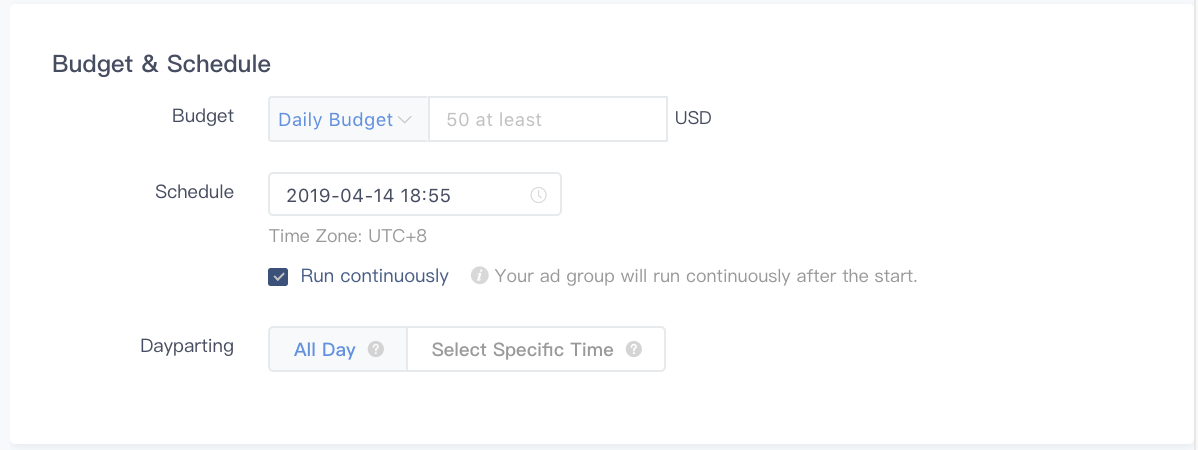Viewport: 1198px width, 450px height.
Task: Click the Run continuously label text
Action: [374, 276]
